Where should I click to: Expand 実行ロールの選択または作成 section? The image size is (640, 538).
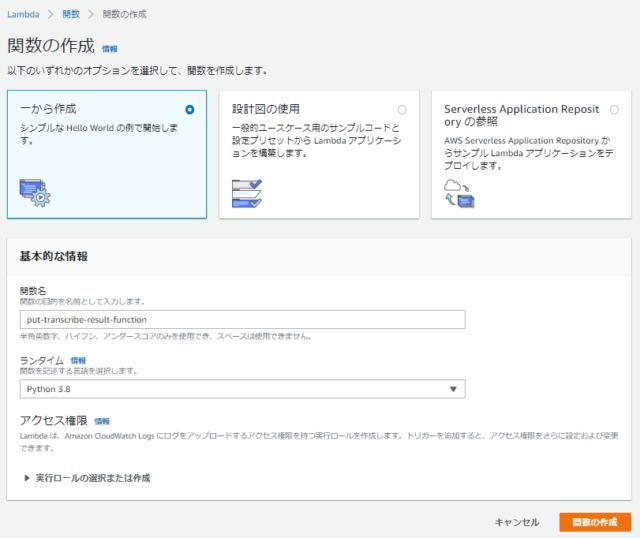87,478
